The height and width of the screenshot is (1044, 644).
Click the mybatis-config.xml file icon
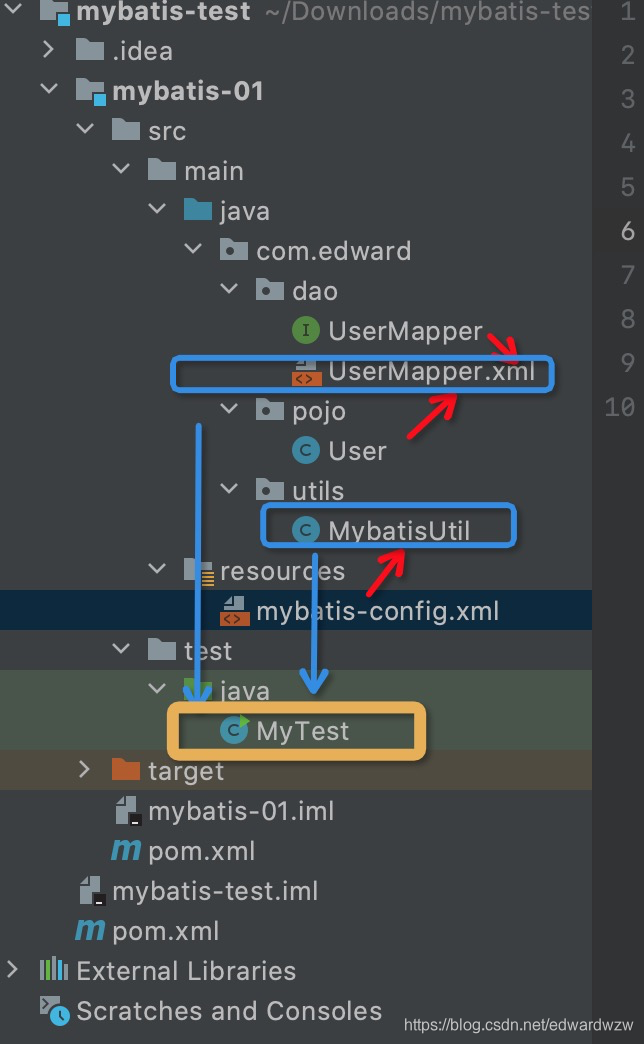tap(234, 611)
